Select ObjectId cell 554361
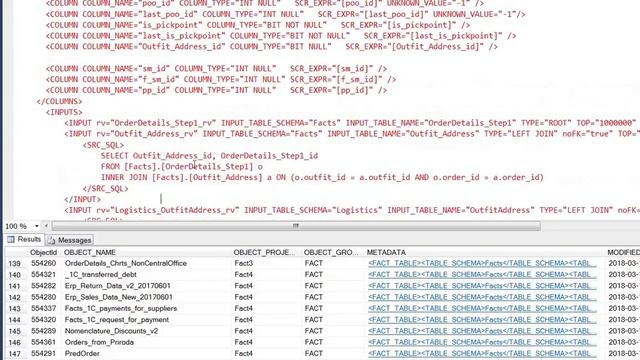Viewport: 640px width, 360px height. coord(43,342)
